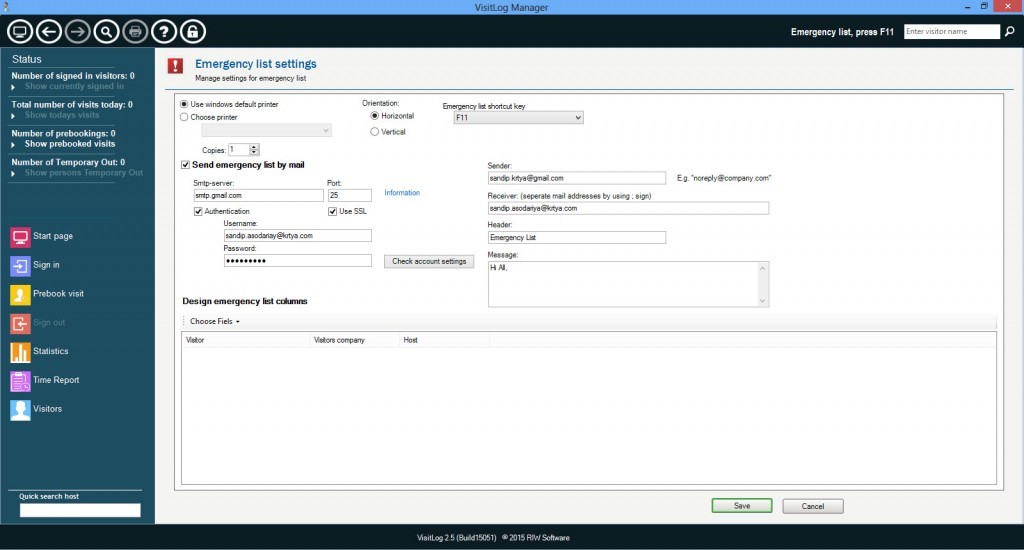1024x550 pixels.
Task: Go to the Prebook visit sidebar icon
Action: pos(20,294)
